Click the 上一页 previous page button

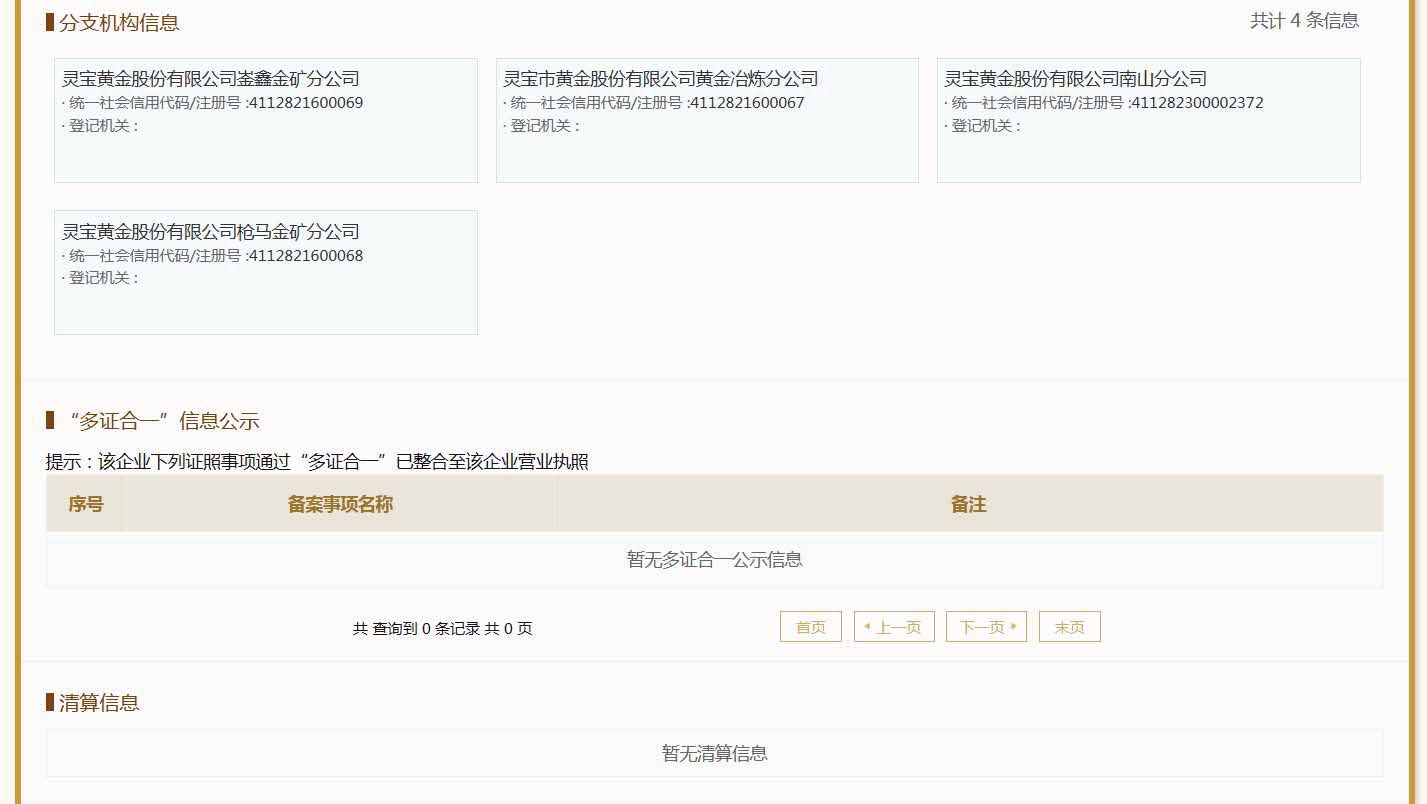point(894,627)
